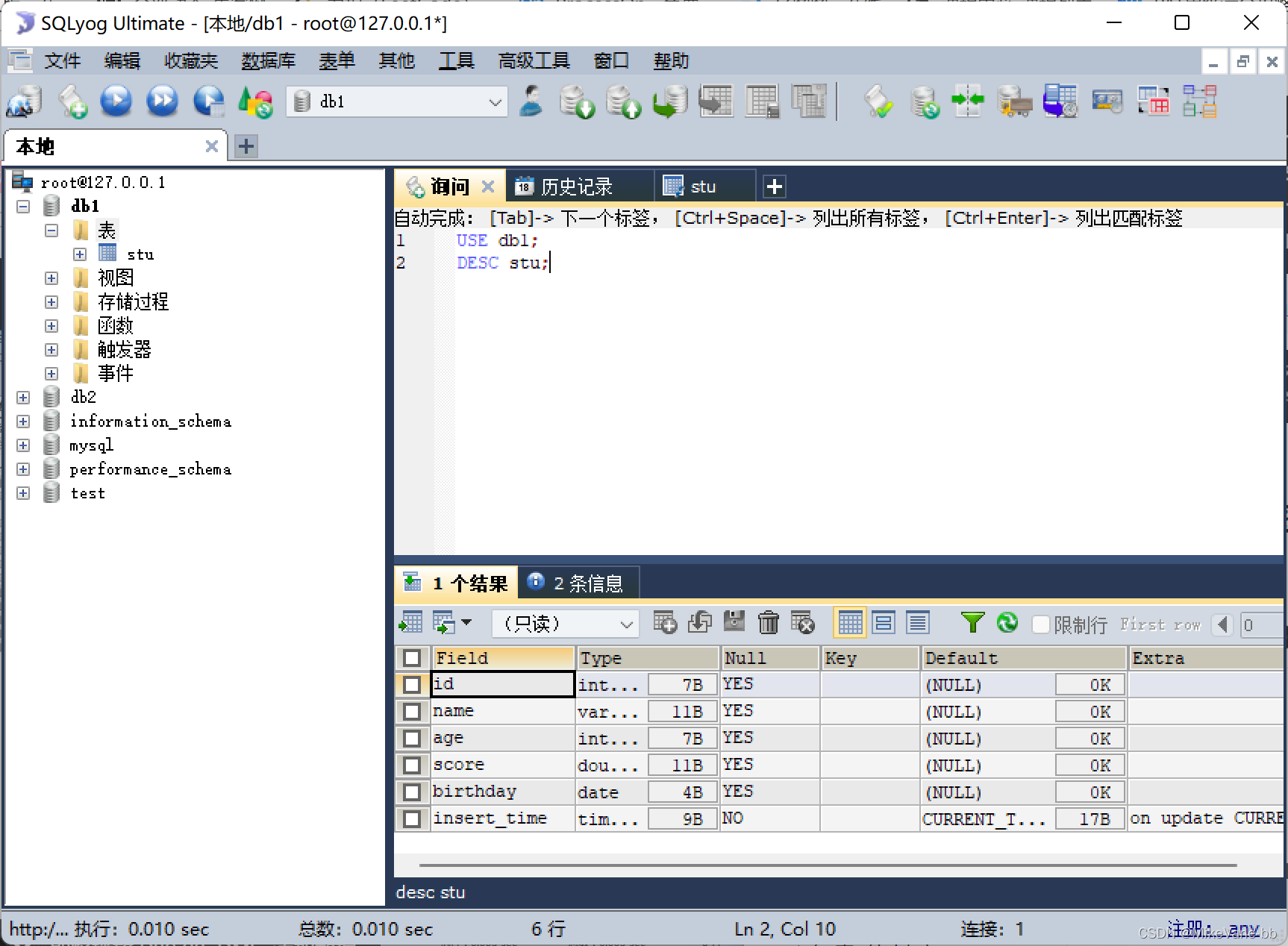Screen dimensions: 1288x946
Task: Expand the information_schema database node
Action: coord(23,422)
